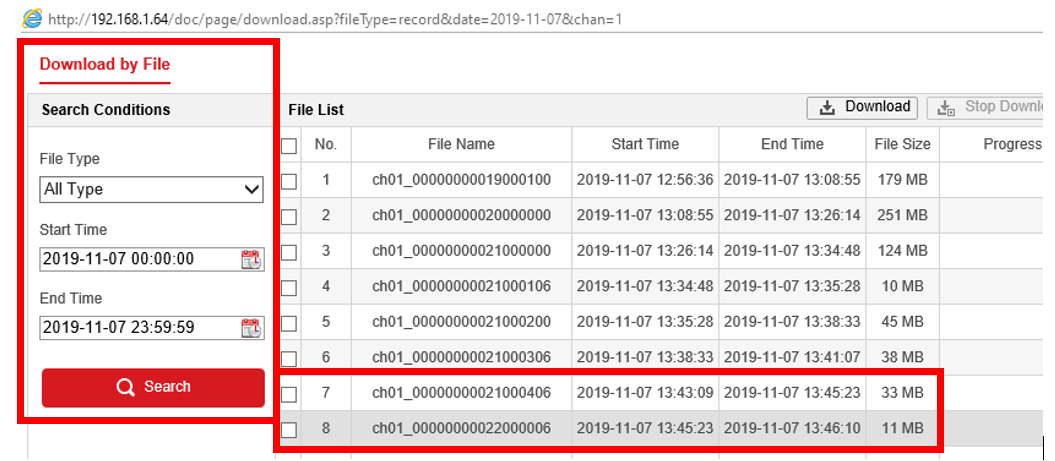This screenshot has height=461, width=1055.
Task: Check the box for file No. 1
Action: pyautogui.click(x=289, y=182)
